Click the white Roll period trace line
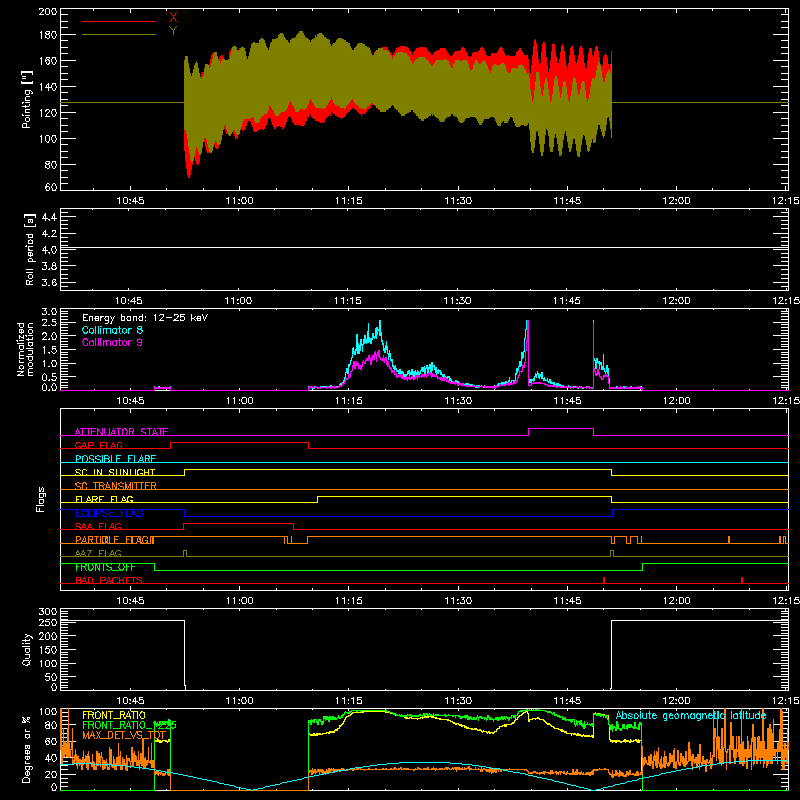 point(424,247)
